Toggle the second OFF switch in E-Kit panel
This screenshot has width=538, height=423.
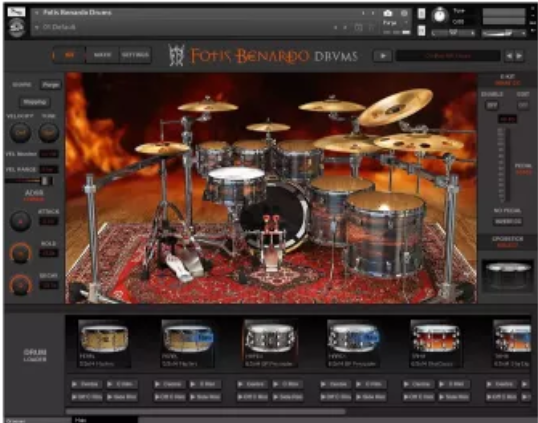click(523, 105)
